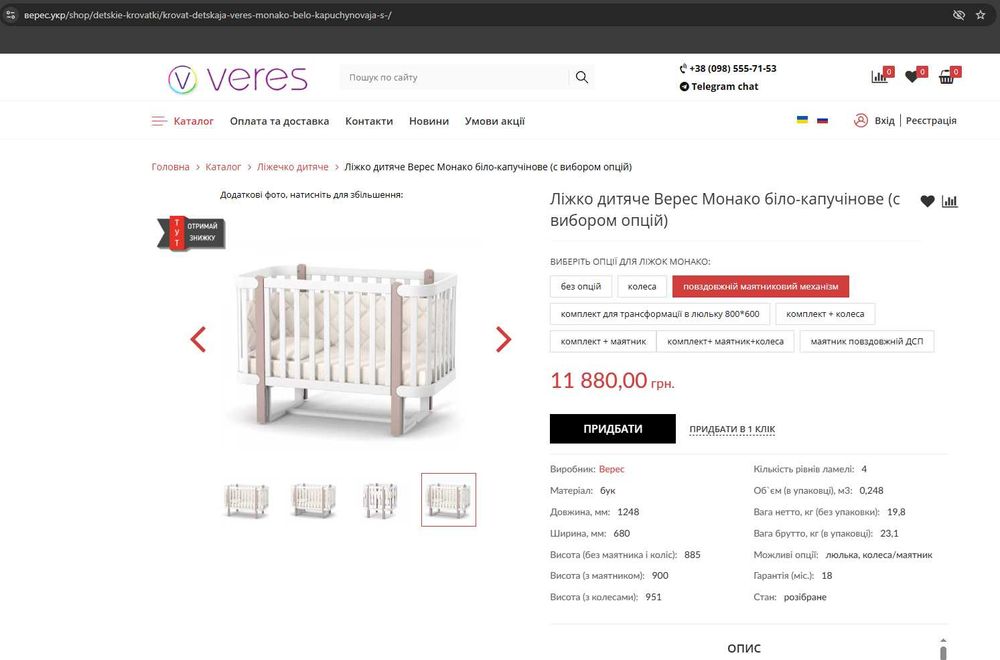Bookmark page with browser star icon

coord(980,15)
